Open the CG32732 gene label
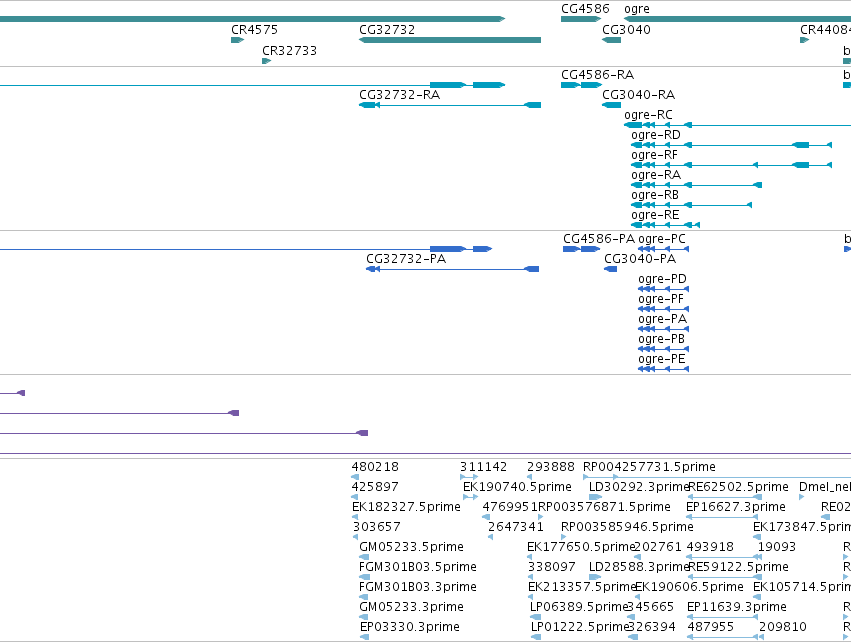Screen dimensions: 851x642 387,29
